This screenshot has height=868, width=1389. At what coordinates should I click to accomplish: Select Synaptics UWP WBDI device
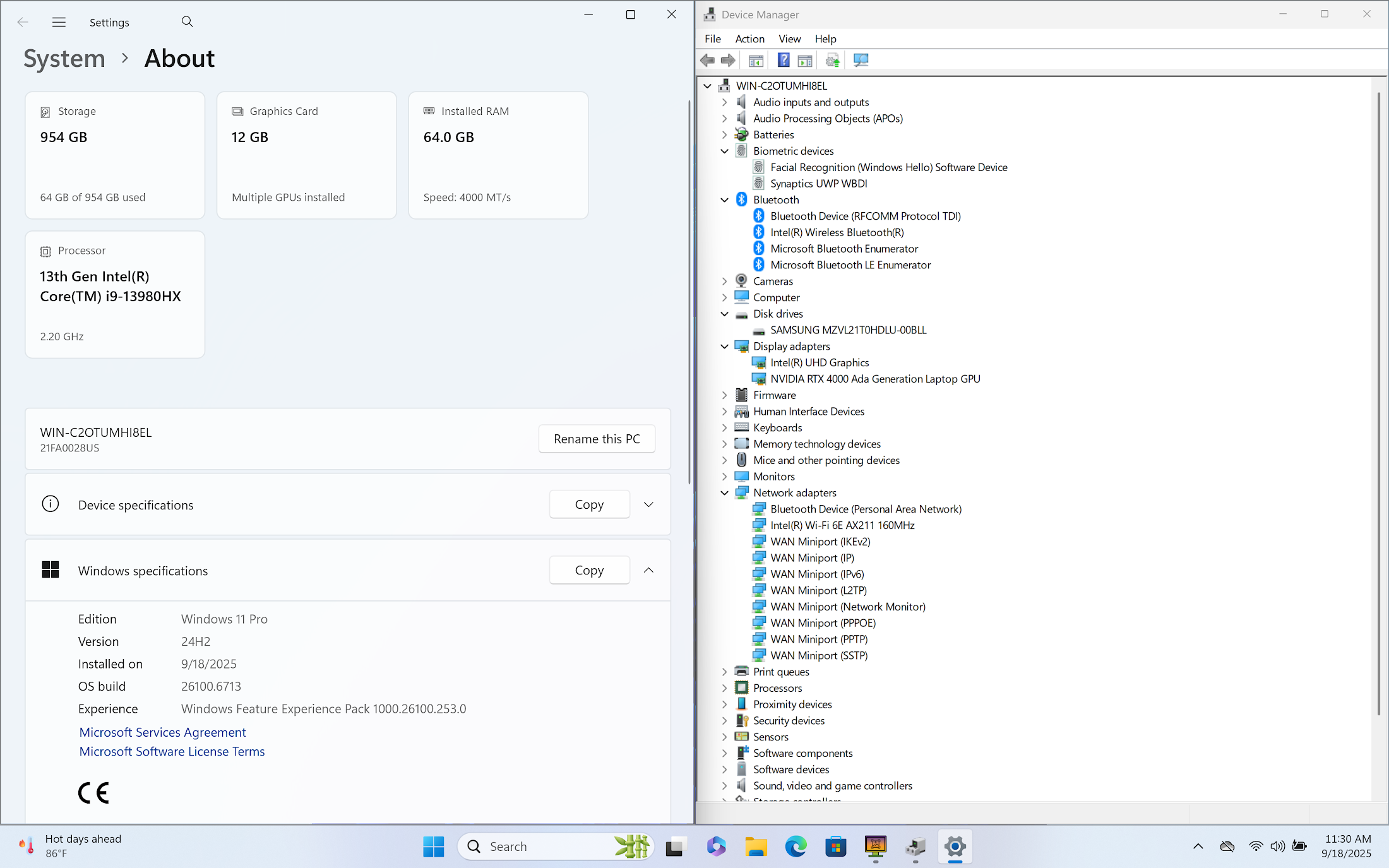coord(818,183)
